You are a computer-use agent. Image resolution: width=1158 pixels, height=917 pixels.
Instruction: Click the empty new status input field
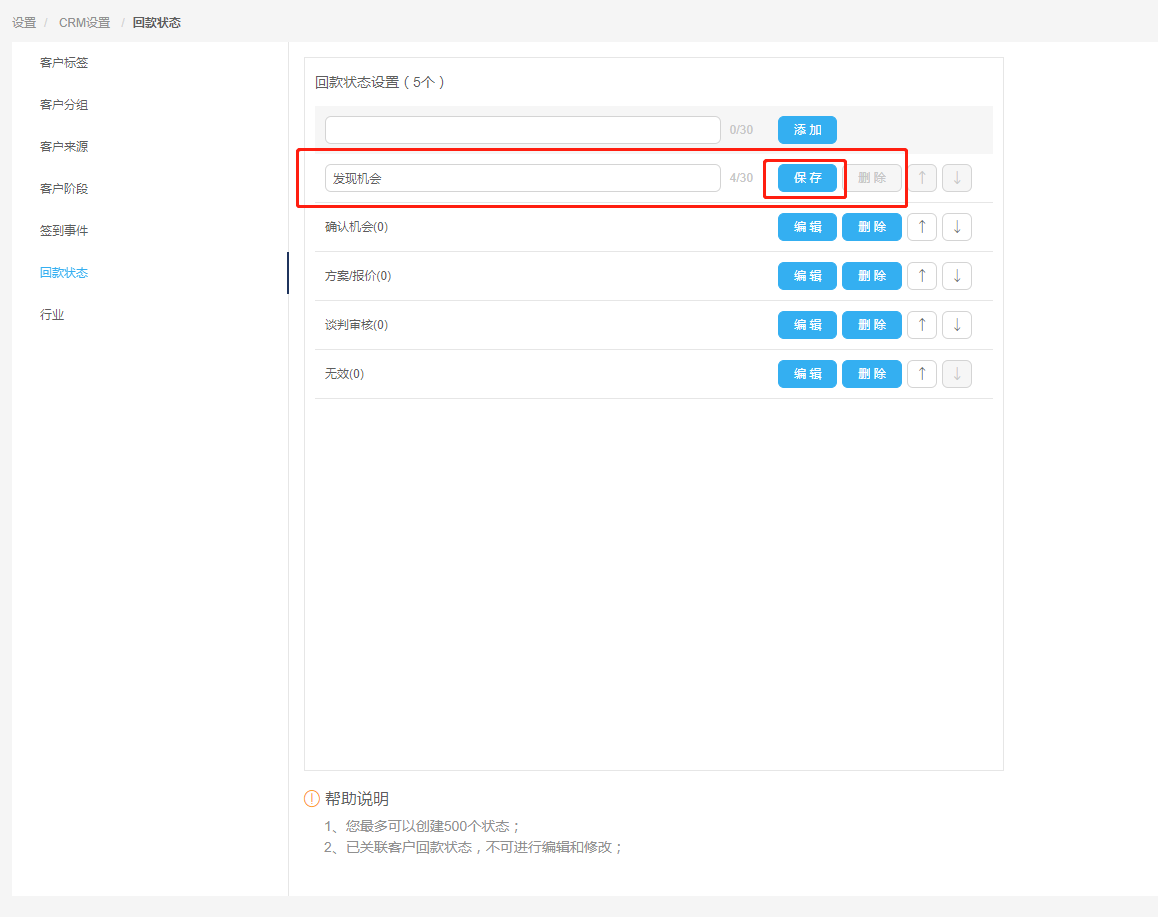pos(522,130)
